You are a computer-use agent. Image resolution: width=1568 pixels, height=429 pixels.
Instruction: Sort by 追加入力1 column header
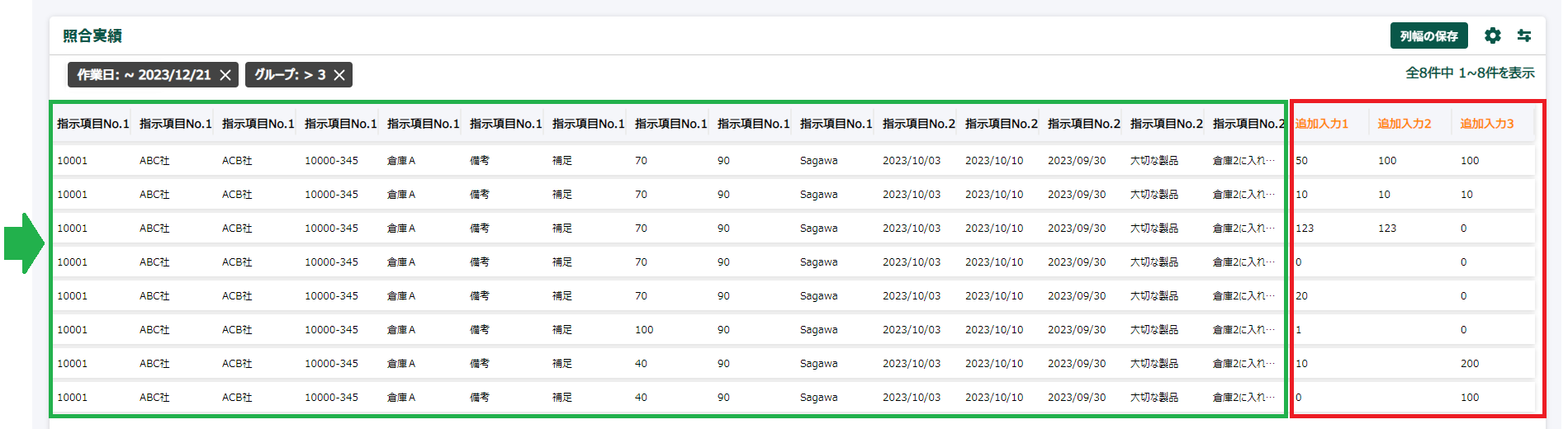[x=1321, y=124]
